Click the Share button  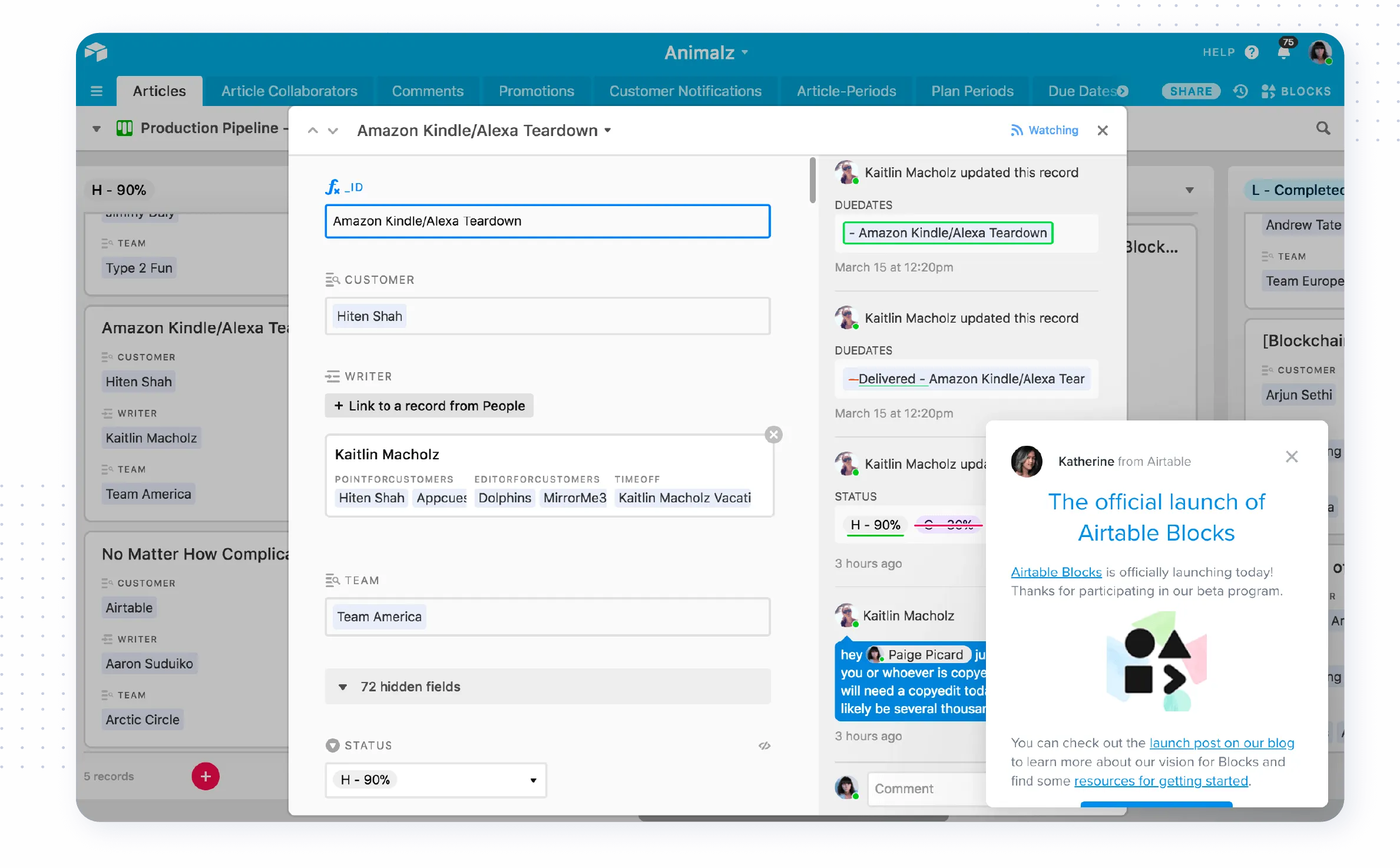click(x=1191, y=91)
